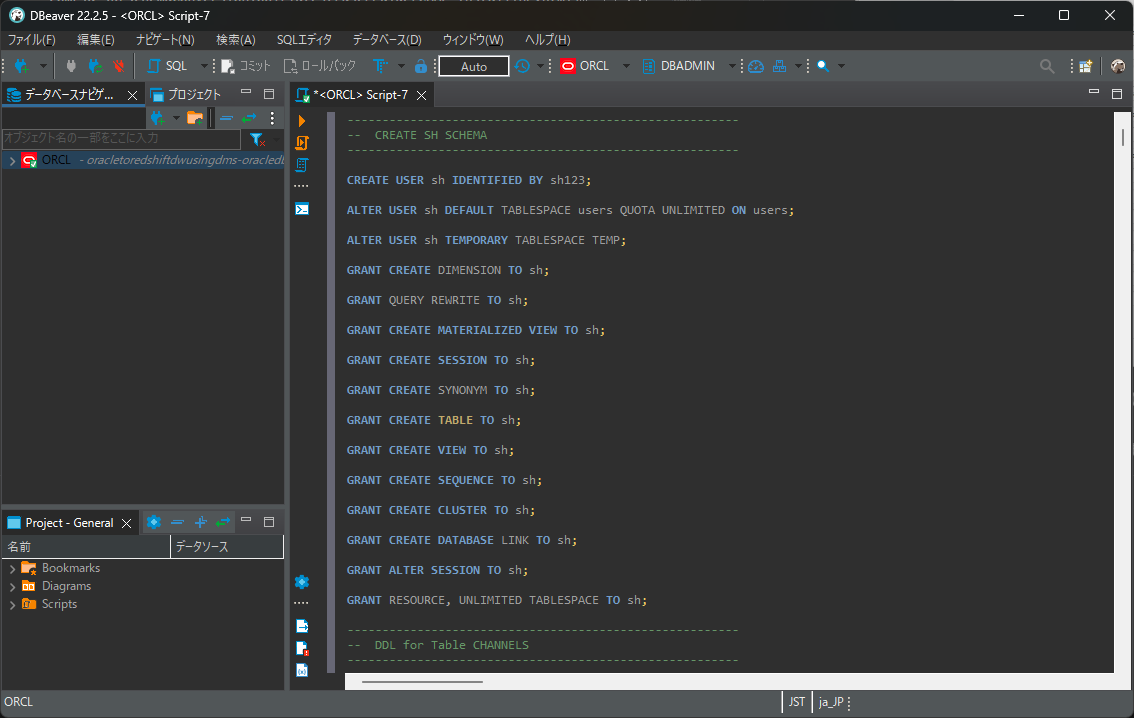Click the create folder icon in navigator
This screenshot has height=718, width=1134.
tap(195, 118)
